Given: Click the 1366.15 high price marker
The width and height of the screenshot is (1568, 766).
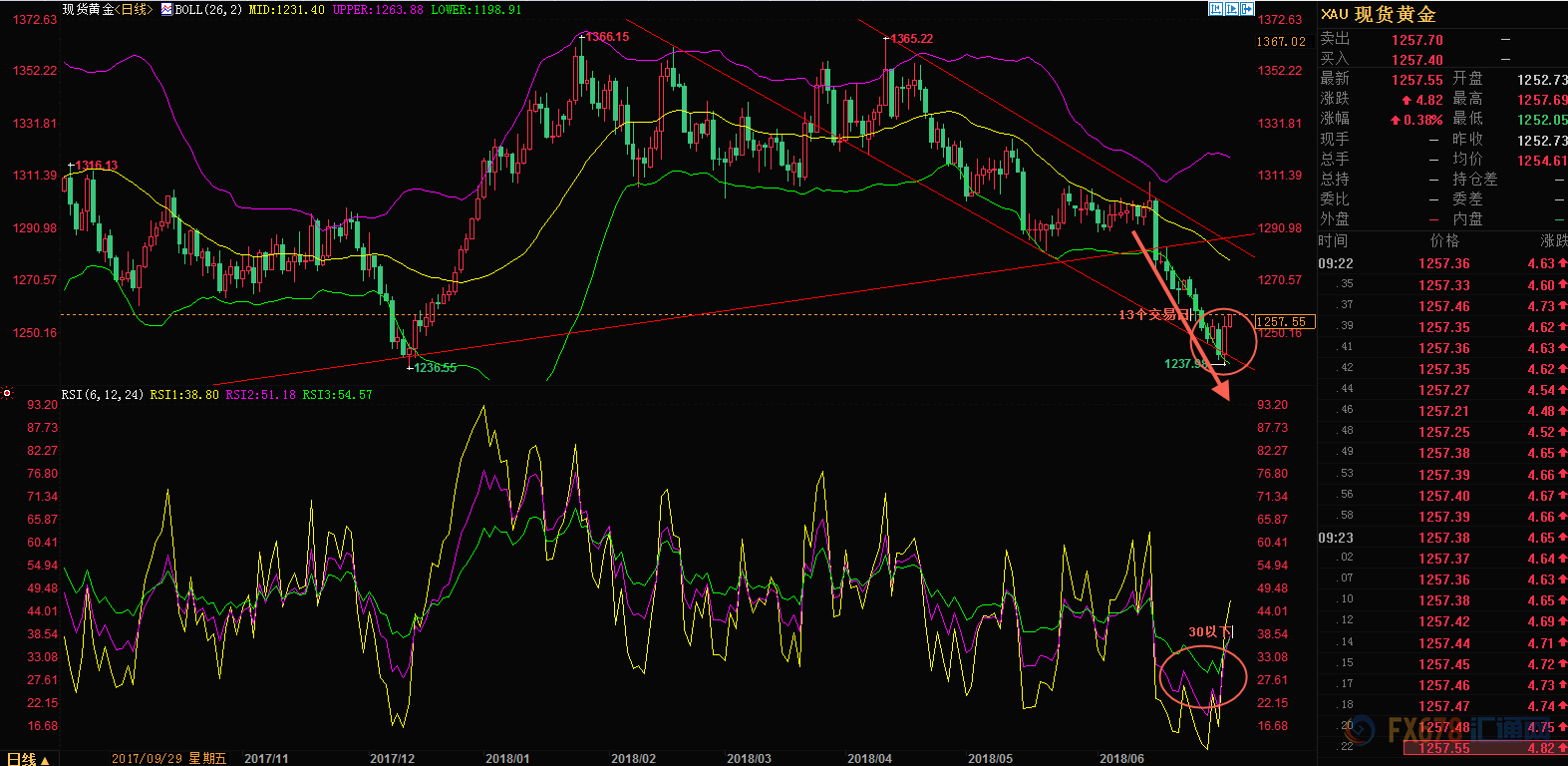Looking at the screenshot, I should tap(607, 37).
